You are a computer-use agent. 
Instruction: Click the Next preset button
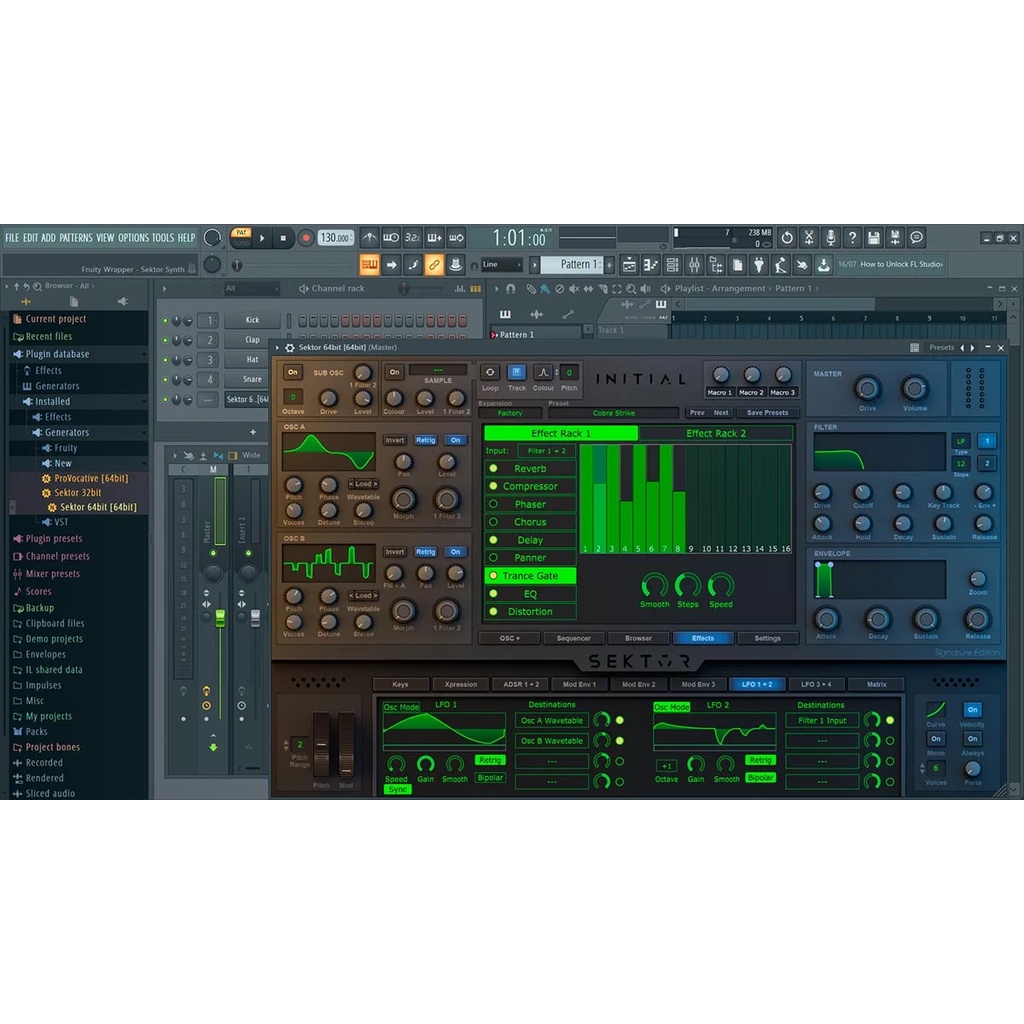point(721,413)
